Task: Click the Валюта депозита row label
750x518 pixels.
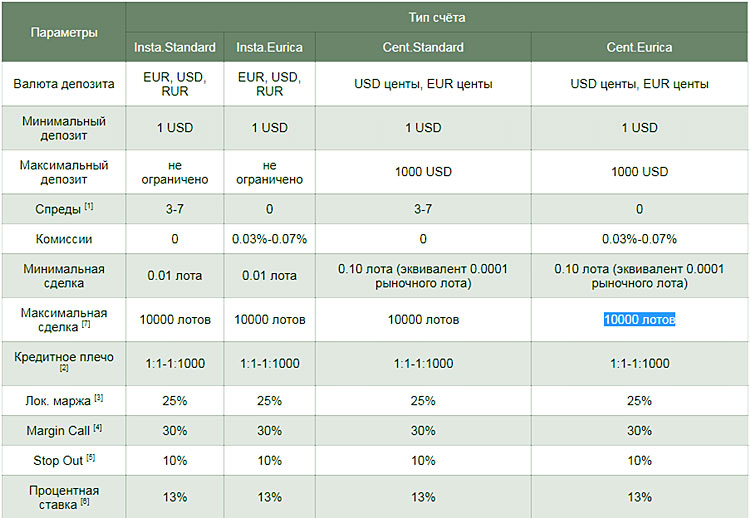Action: click(x=64, y=84)
